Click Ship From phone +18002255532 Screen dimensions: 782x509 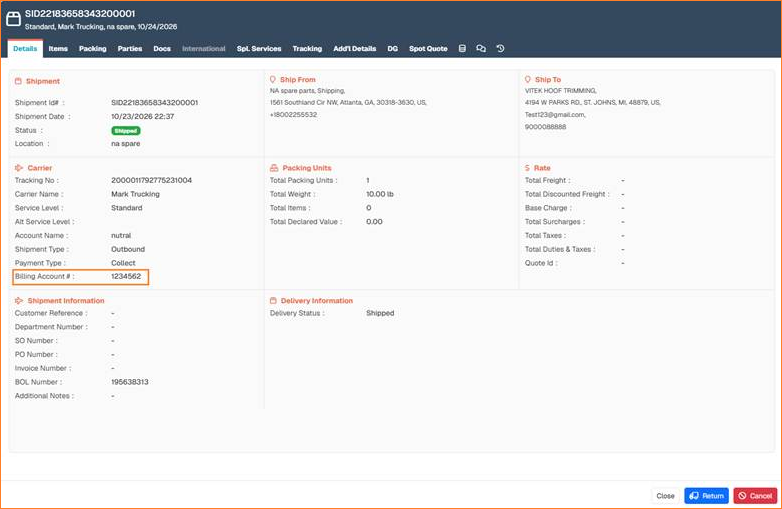pos(293,115)
